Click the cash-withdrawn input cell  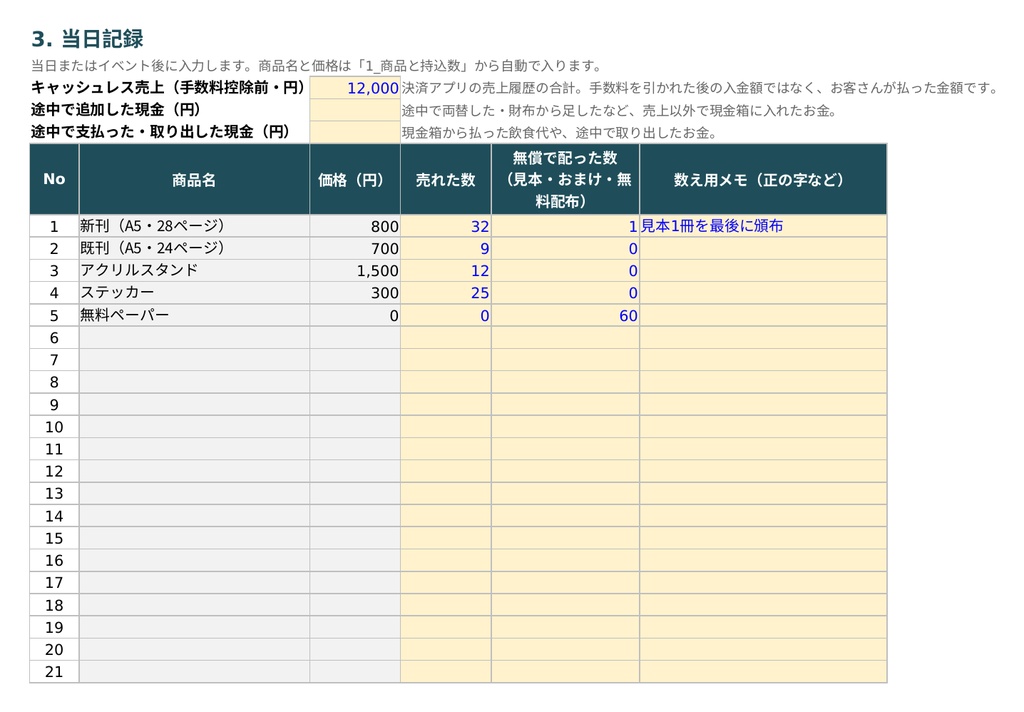pyautogui.click(x=355, y=133)
